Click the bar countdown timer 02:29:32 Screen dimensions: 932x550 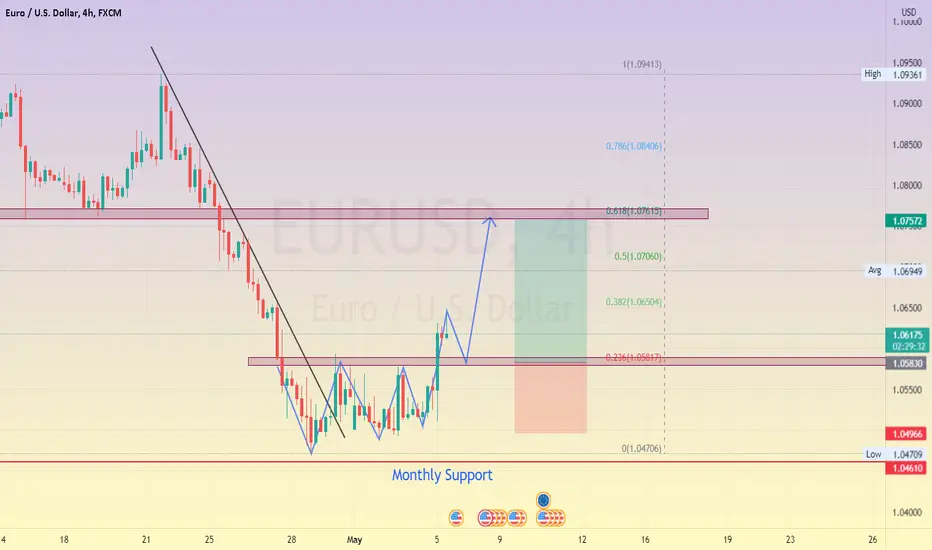coord(907,347)
